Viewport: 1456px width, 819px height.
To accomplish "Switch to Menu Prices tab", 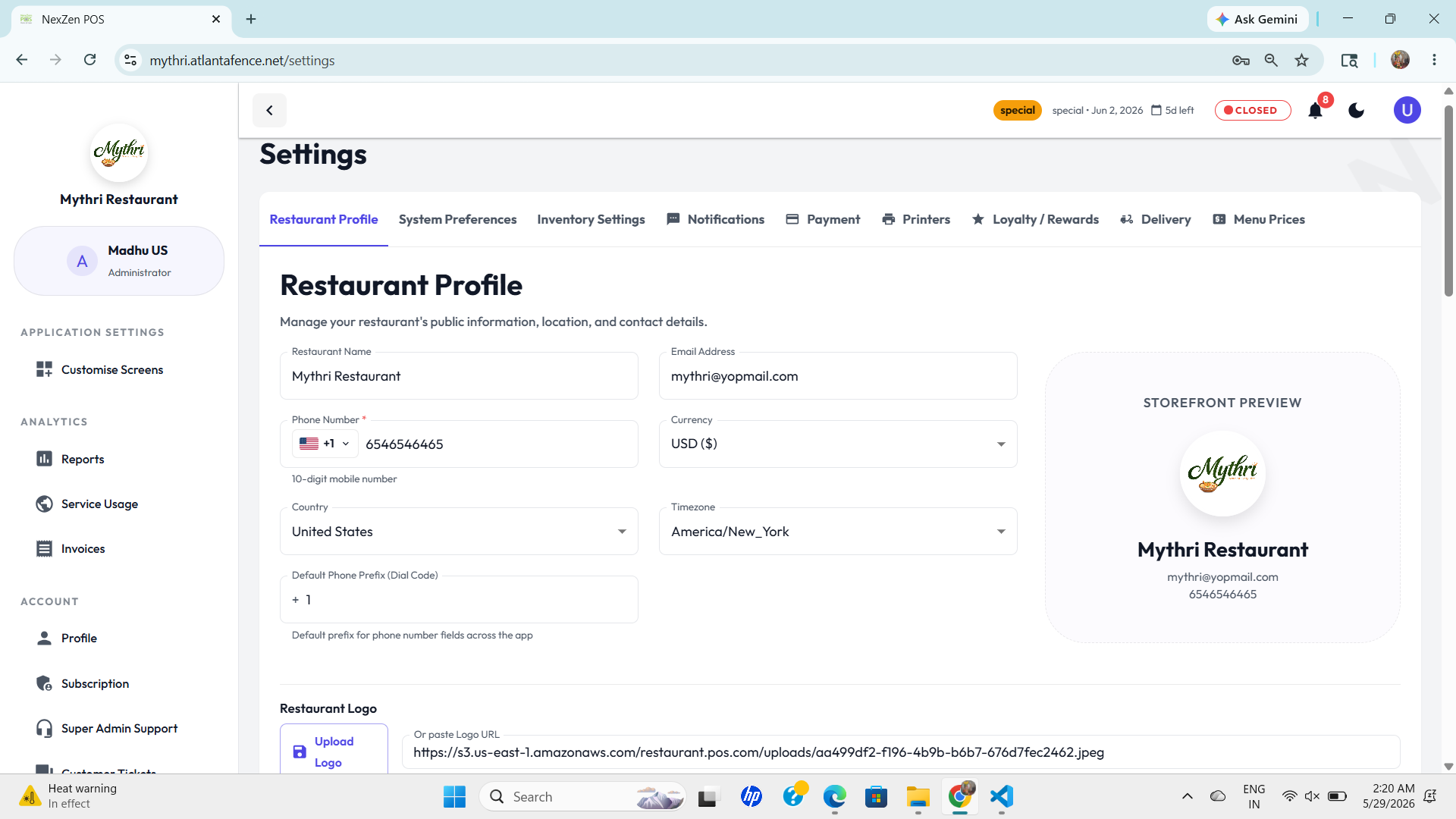I will [x=1259, y=220].
